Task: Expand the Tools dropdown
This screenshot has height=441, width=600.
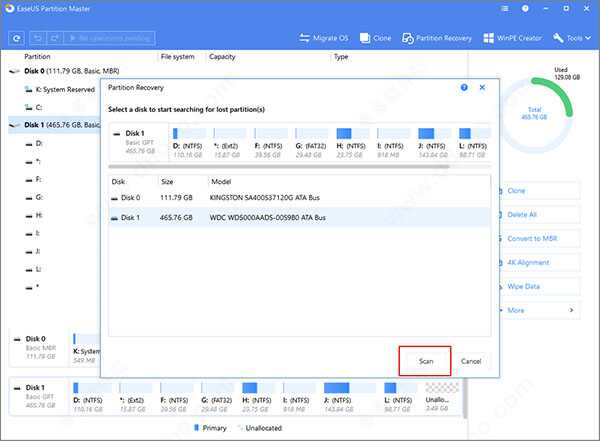Action: click(572, 38)
